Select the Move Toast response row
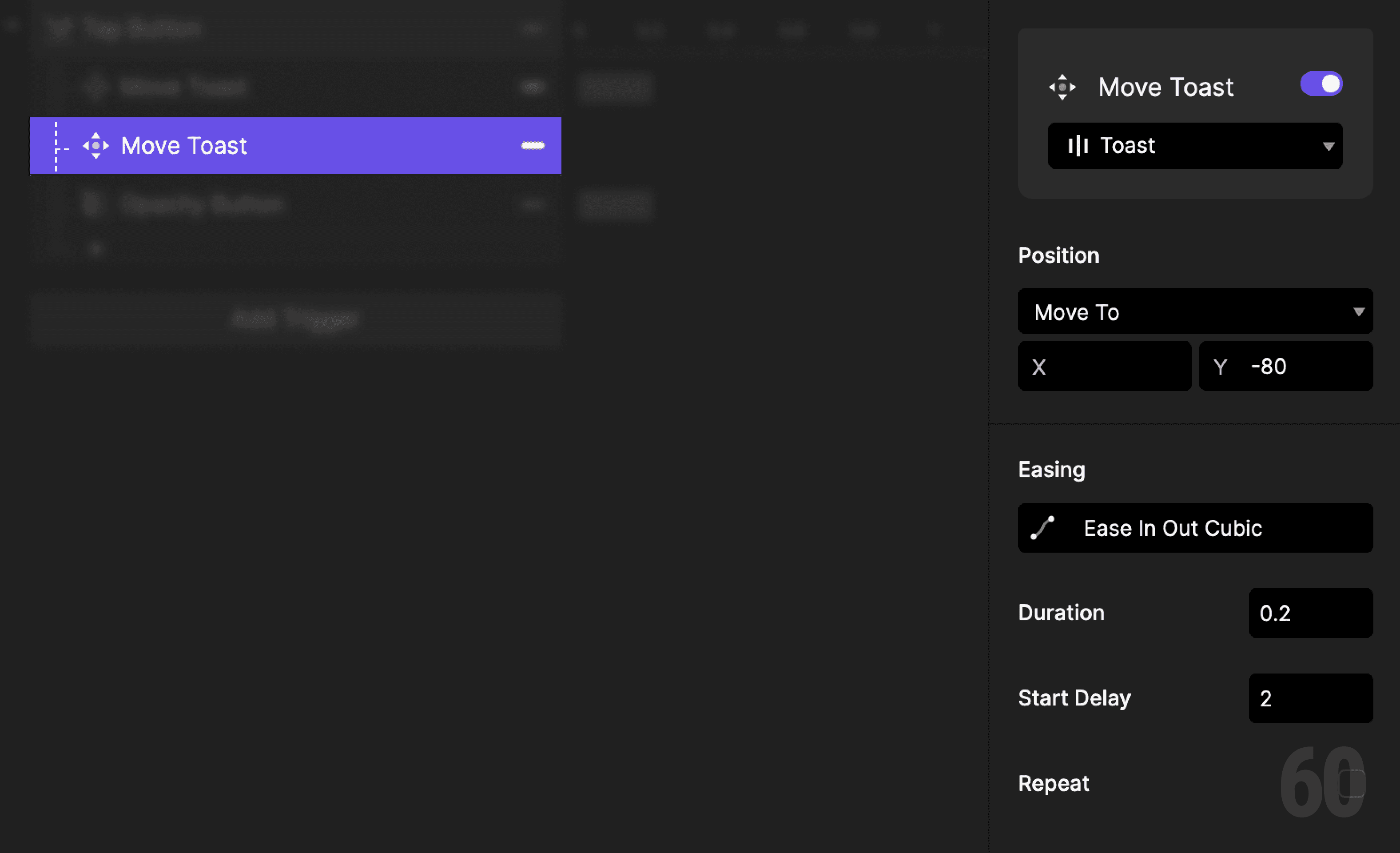 point(295,145)
